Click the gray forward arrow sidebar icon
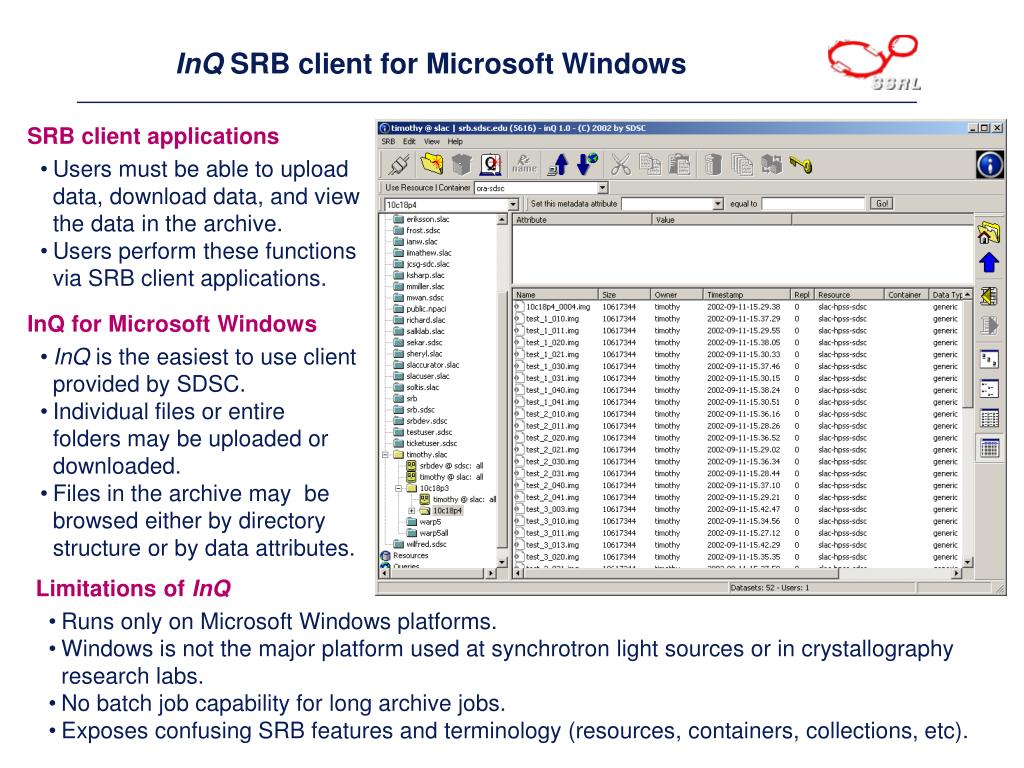Viewport: 1024px width, 768px height. click(989, 325)
